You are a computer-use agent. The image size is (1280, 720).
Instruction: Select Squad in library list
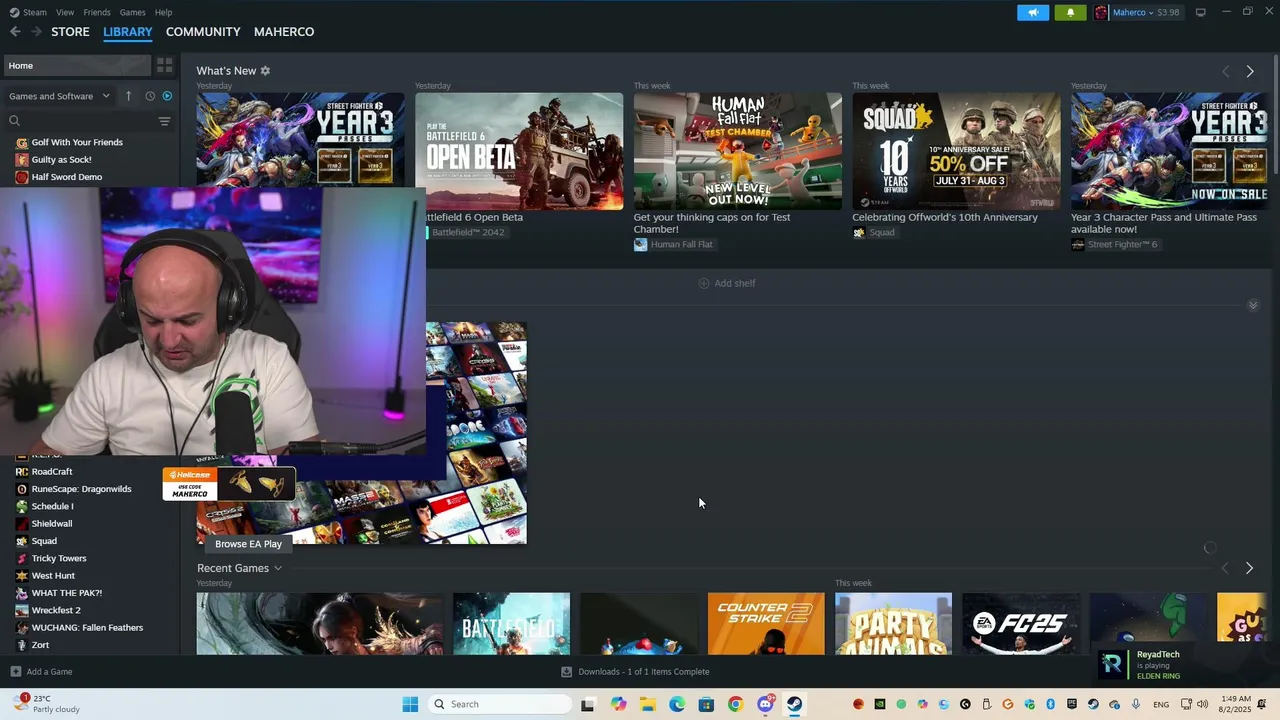coord(44,541)
